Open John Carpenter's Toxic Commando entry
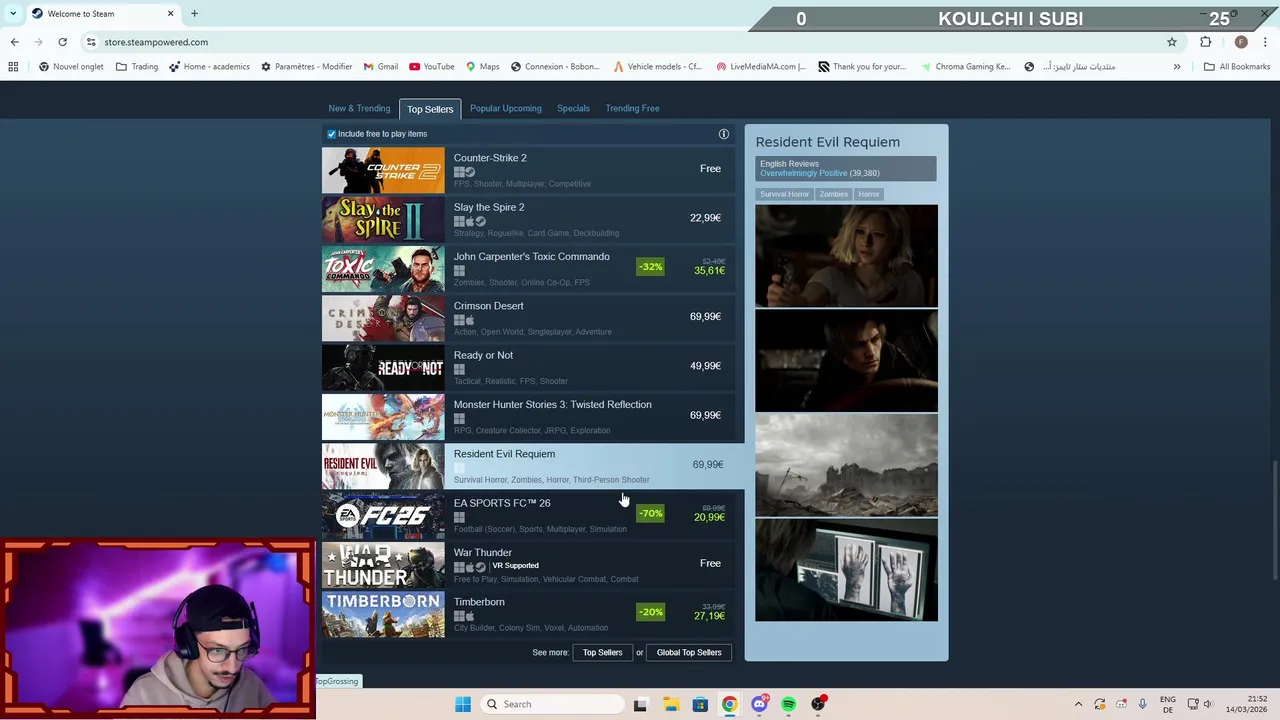This screenshot has height=720, width=1280. point(529,268)
